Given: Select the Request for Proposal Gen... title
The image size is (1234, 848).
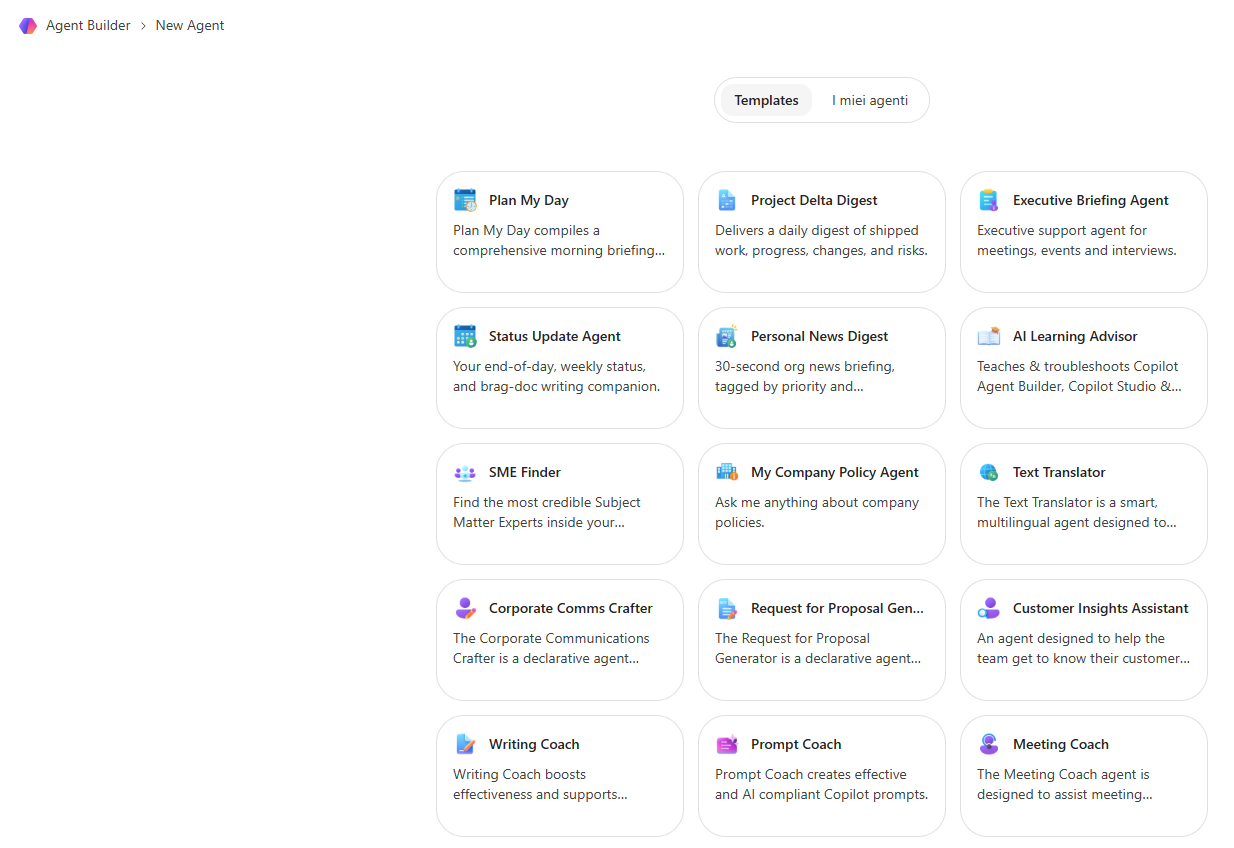Looking at the screenshot, I should click(838, 608).
